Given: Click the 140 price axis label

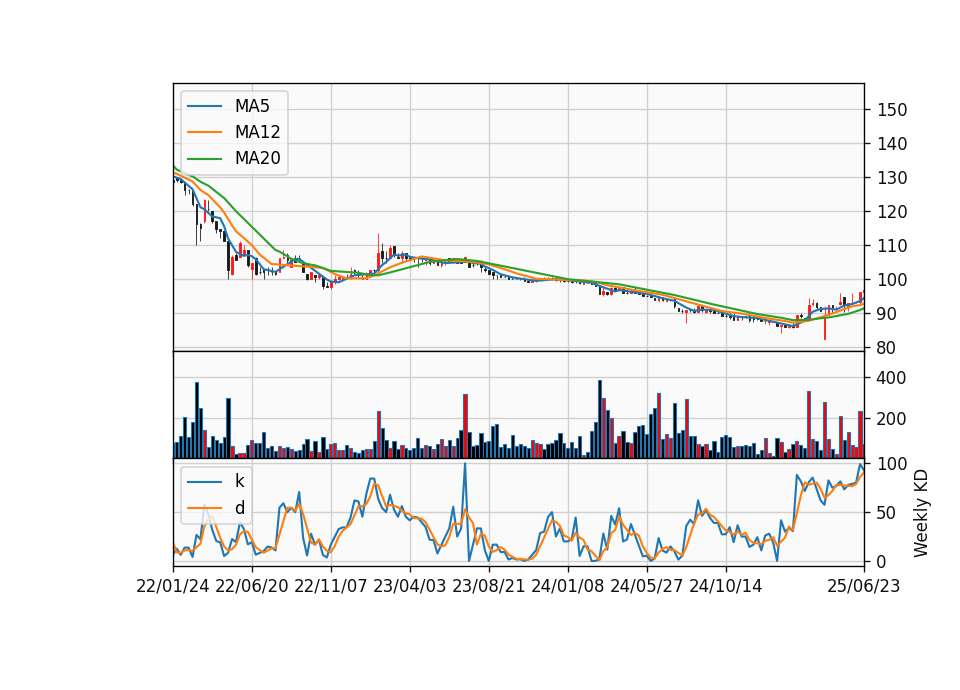Looking at the screenshot, I should [x=892, y=144].
